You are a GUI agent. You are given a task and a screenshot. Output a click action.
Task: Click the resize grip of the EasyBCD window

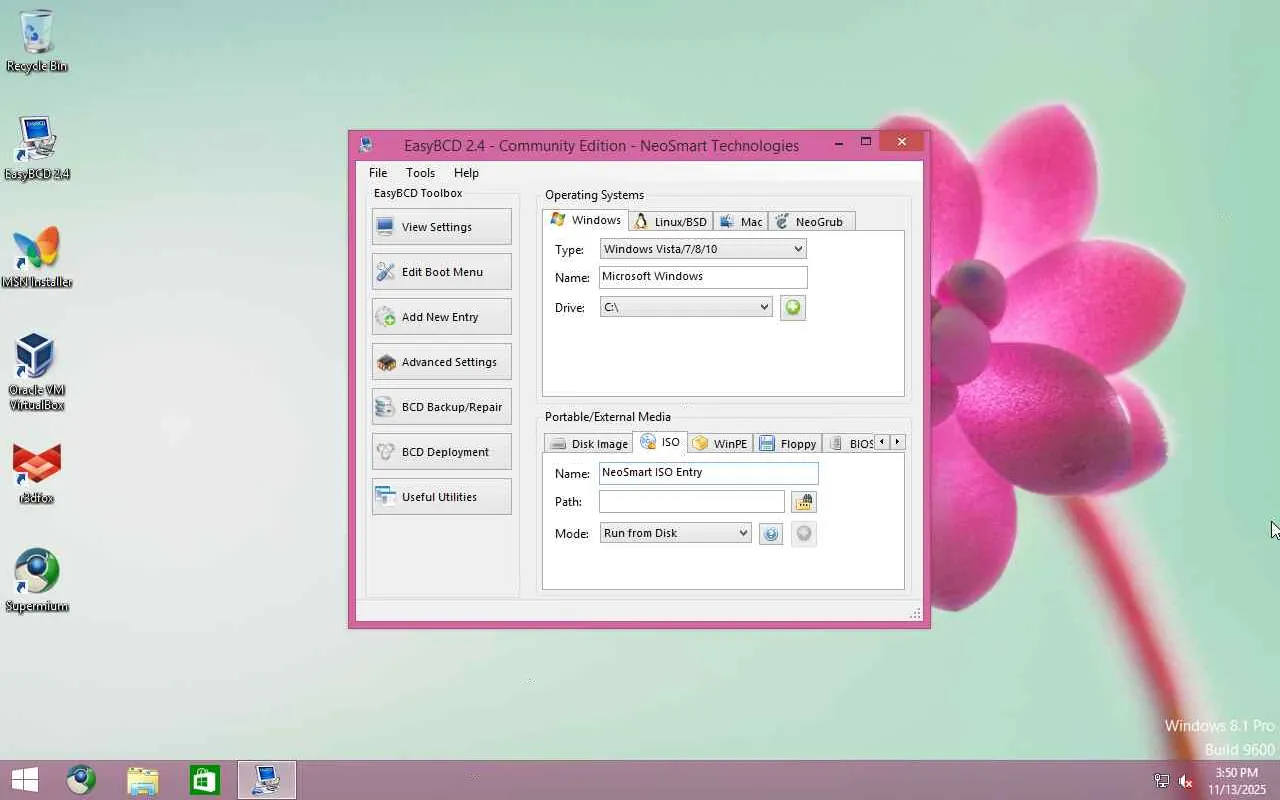click(x=915, y=614)
